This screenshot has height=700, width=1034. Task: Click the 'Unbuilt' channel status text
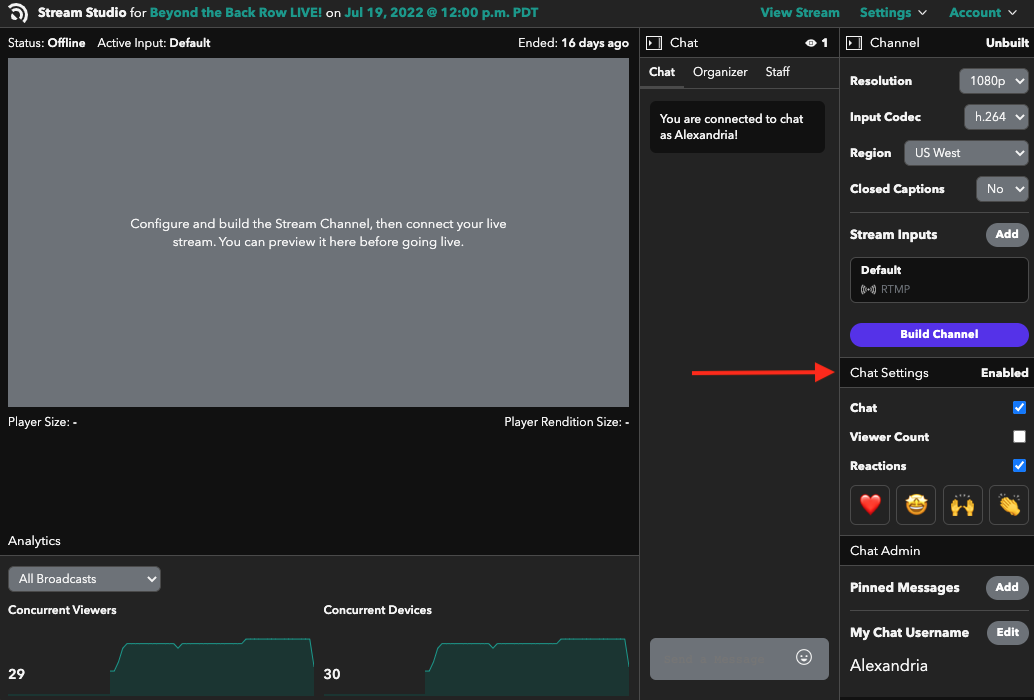click(1007, 43)
